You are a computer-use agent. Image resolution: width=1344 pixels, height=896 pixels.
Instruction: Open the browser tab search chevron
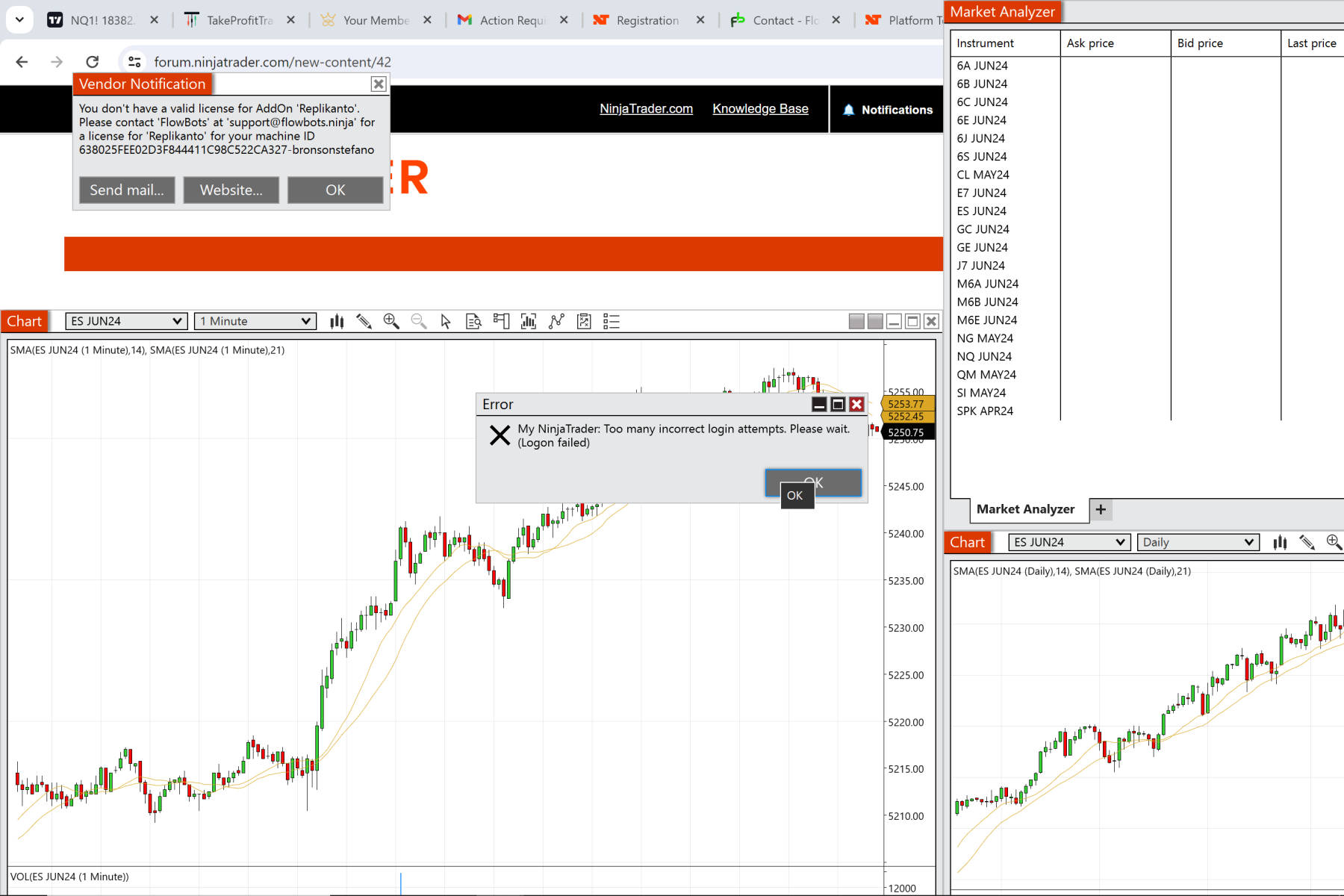[x=19, y=20]
